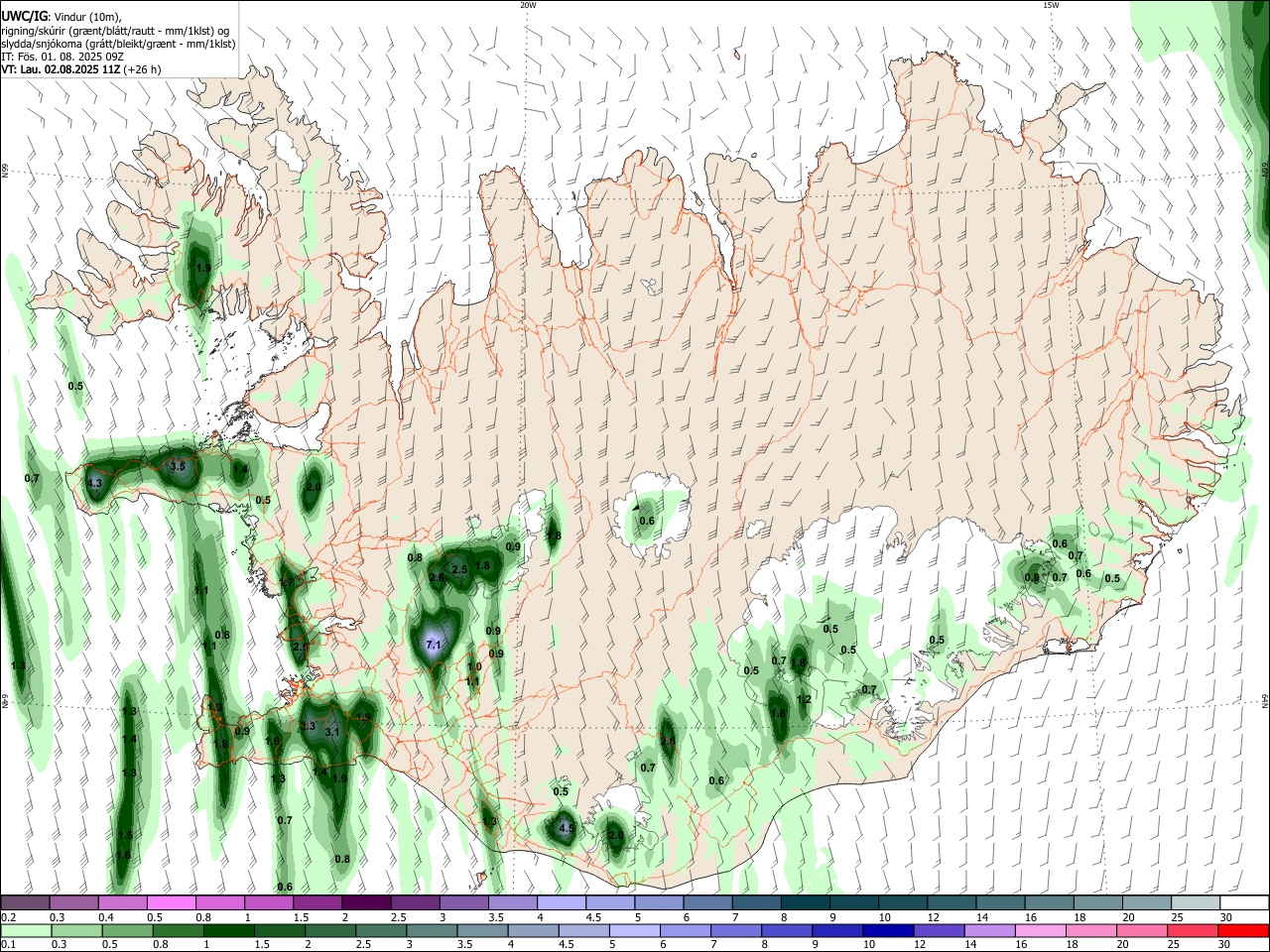Click the 3.1 precipitation value on the map
1270x952 pixels.
coord(333,732)
